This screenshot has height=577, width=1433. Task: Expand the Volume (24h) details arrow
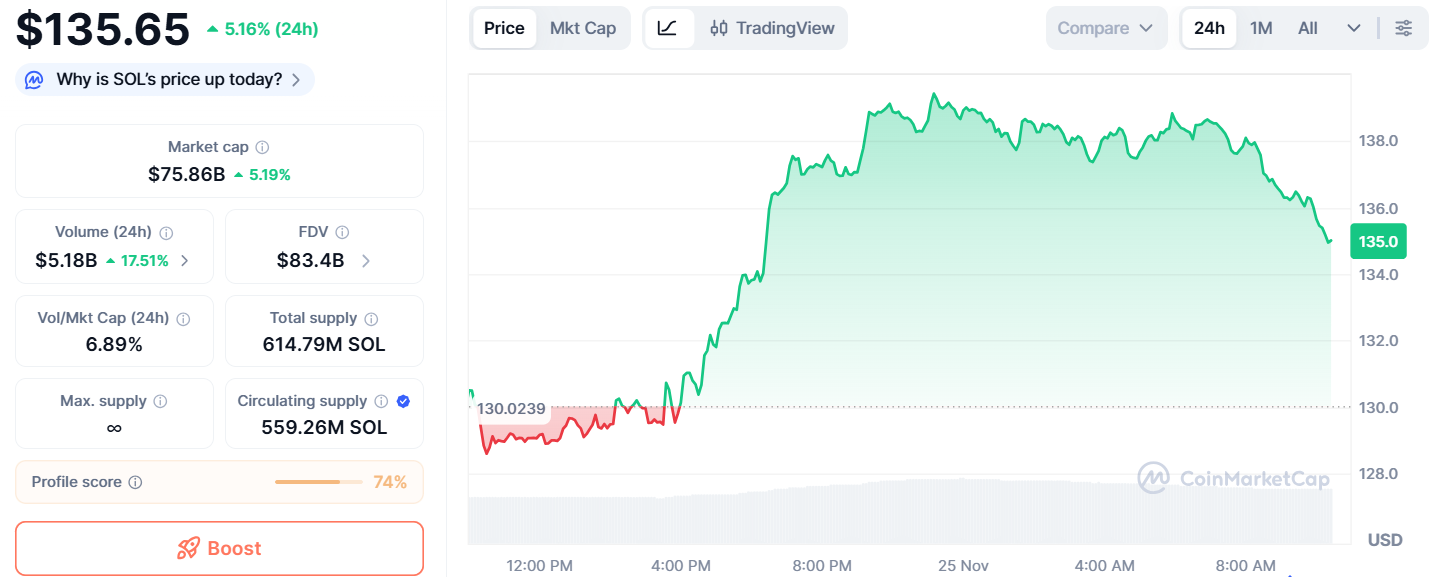pyautogui.click(x=184, y=261)
